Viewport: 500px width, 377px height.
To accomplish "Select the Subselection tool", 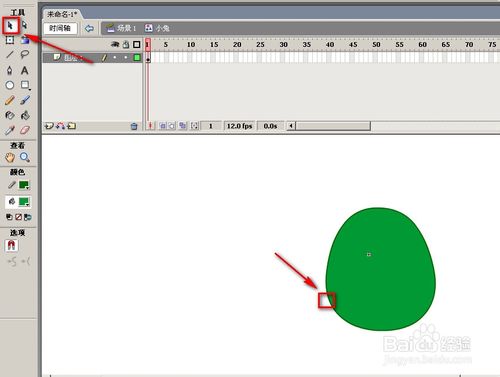I will point(25,25).
